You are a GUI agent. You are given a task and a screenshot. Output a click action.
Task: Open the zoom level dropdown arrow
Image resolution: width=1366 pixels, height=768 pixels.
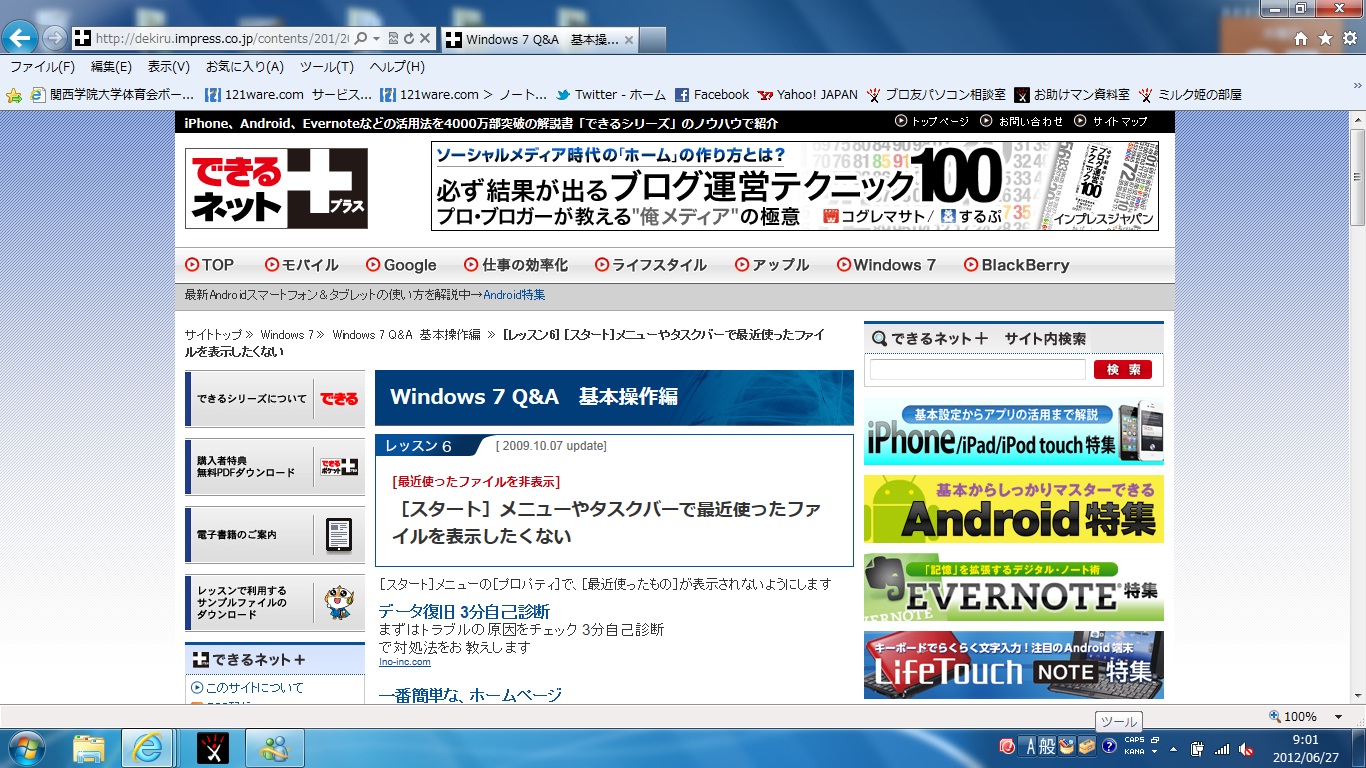1338,717
